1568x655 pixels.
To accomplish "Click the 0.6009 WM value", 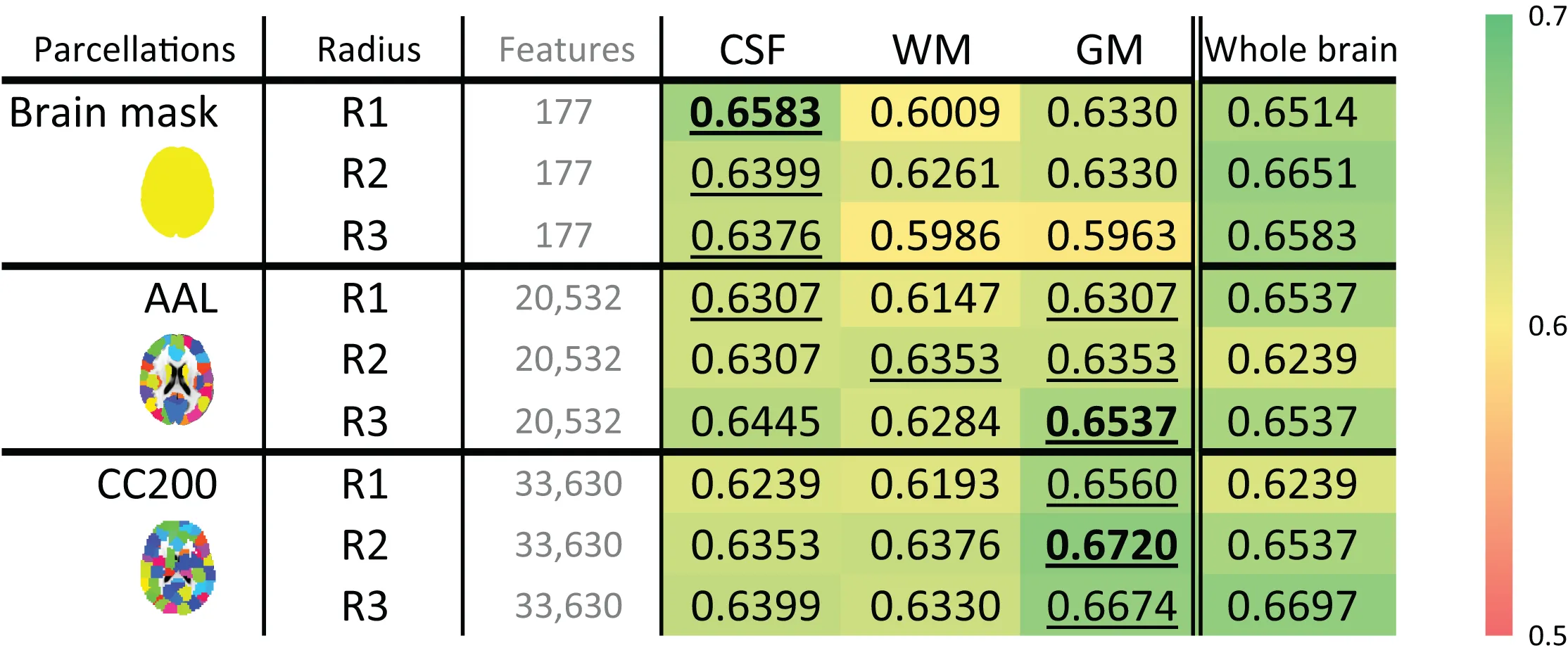I will [x=935, y=113].
